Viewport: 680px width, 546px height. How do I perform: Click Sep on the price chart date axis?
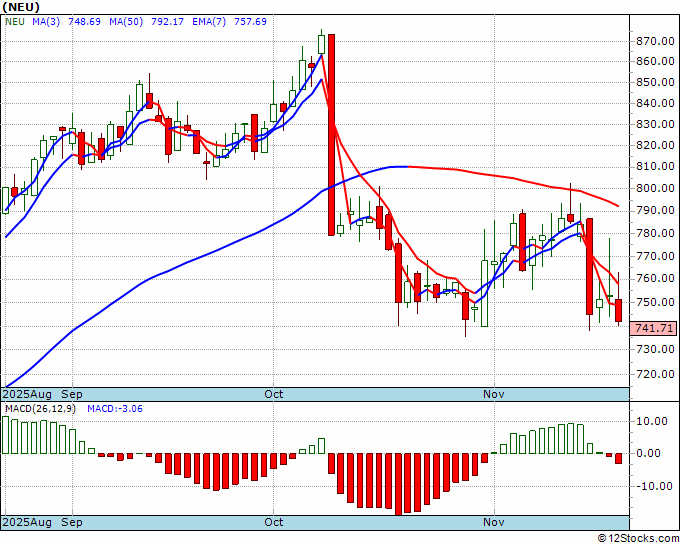[x=72, y=394]
